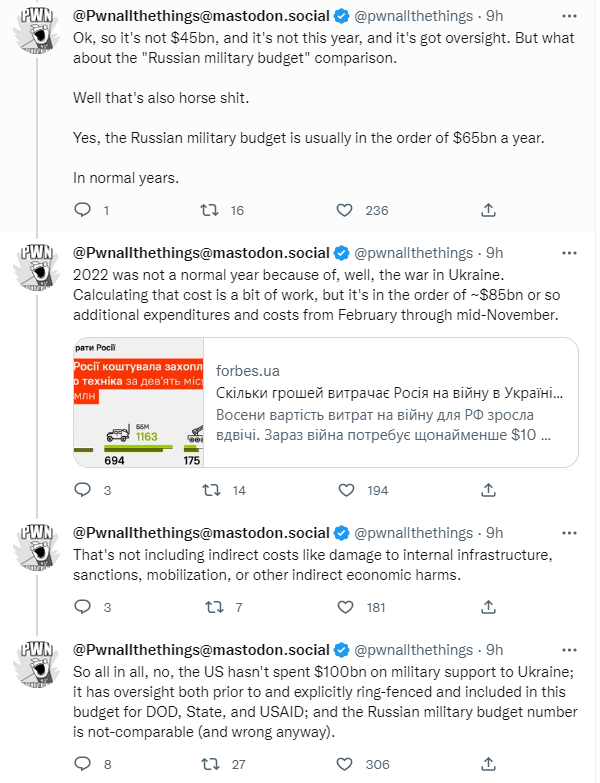Viewport: 600px width, 783px height.
Task: Like the tweet with 236 likes
Action: pos(343,210)
